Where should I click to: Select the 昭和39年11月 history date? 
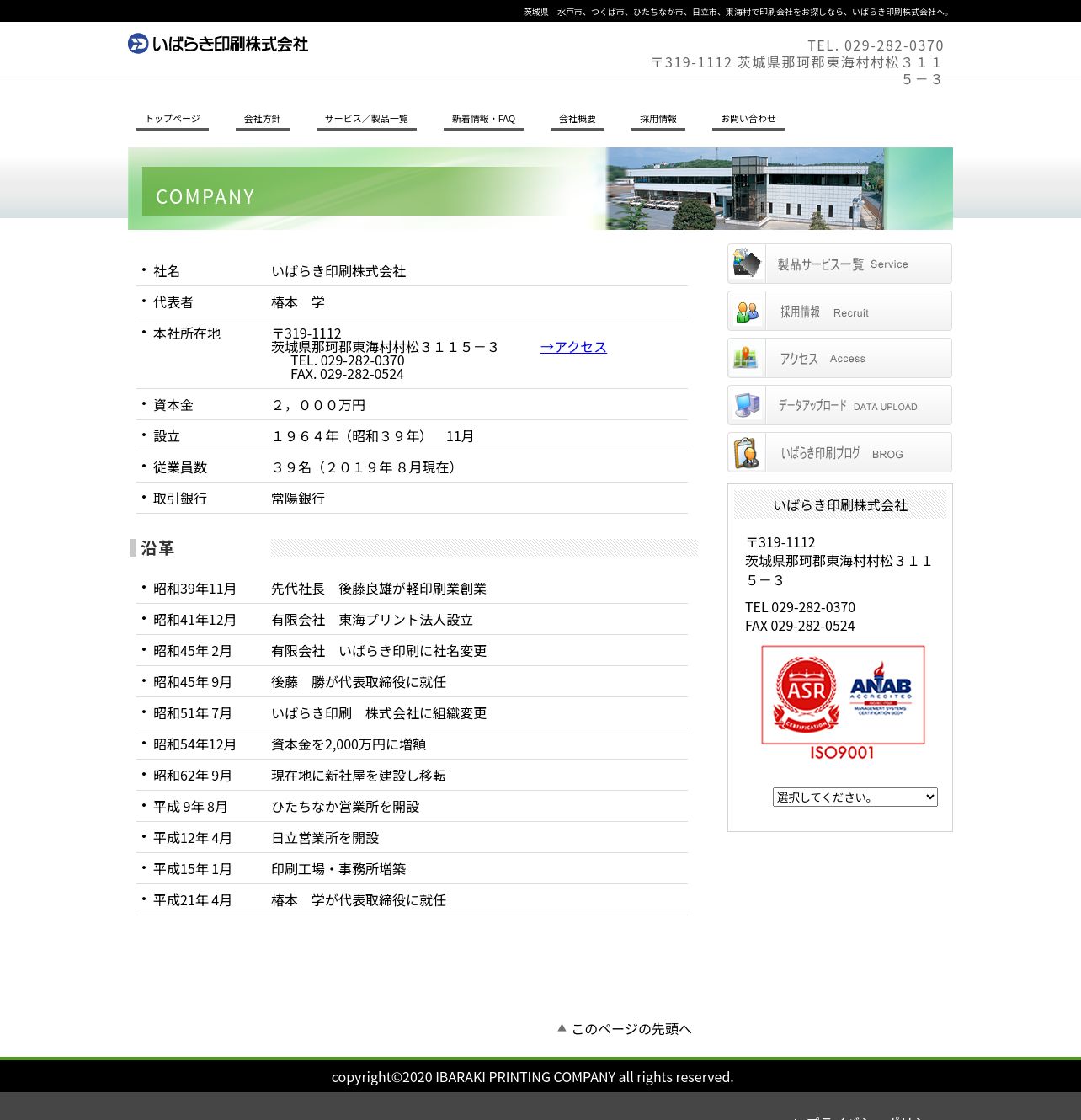pos(194,589)
